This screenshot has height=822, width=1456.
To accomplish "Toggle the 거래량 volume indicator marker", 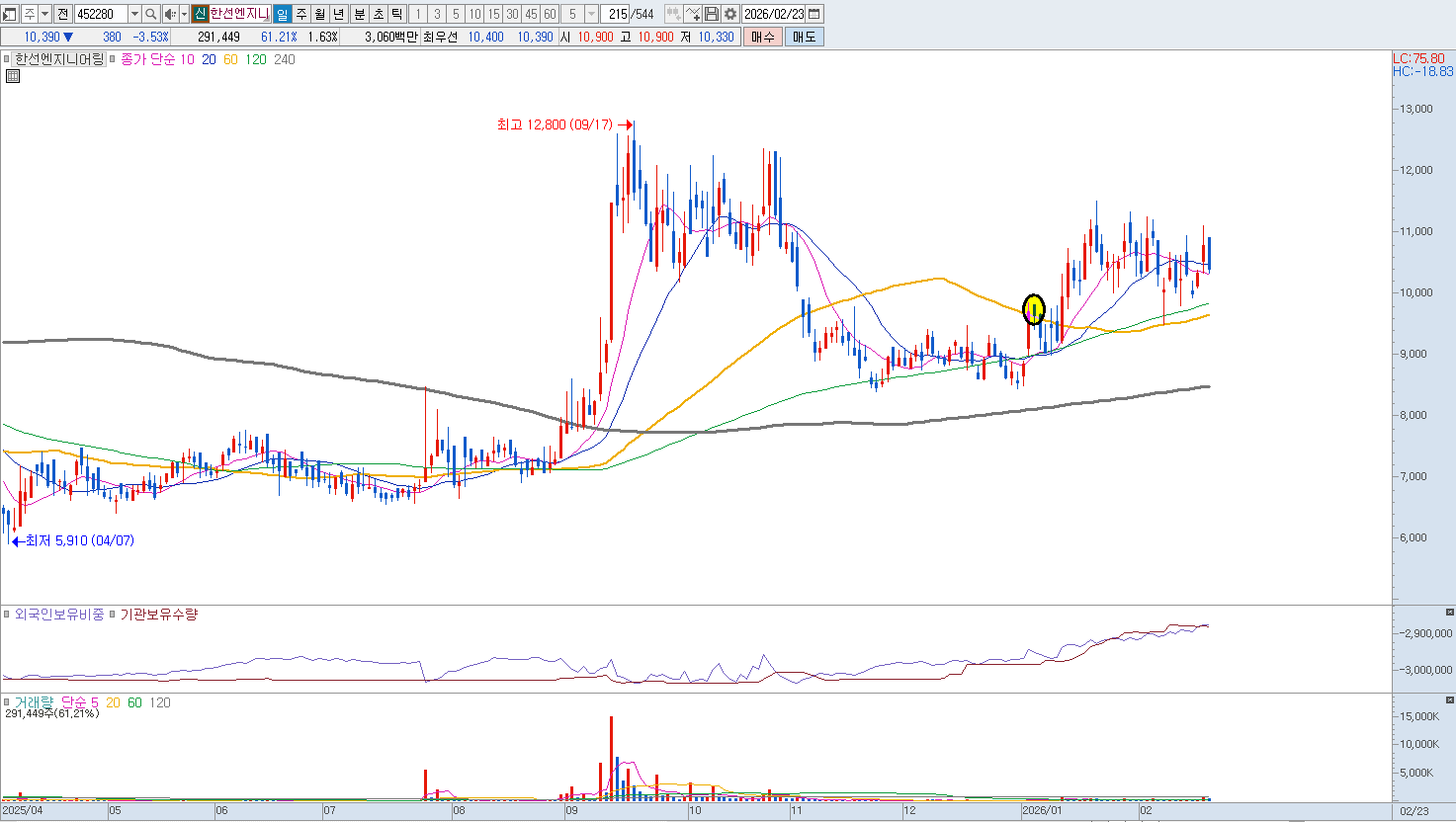I will (x=7, y=702).
